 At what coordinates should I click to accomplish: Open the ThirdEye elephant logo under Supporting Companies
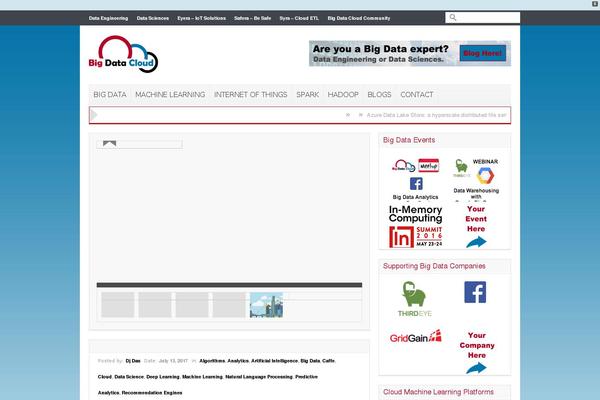coord(414,299)
